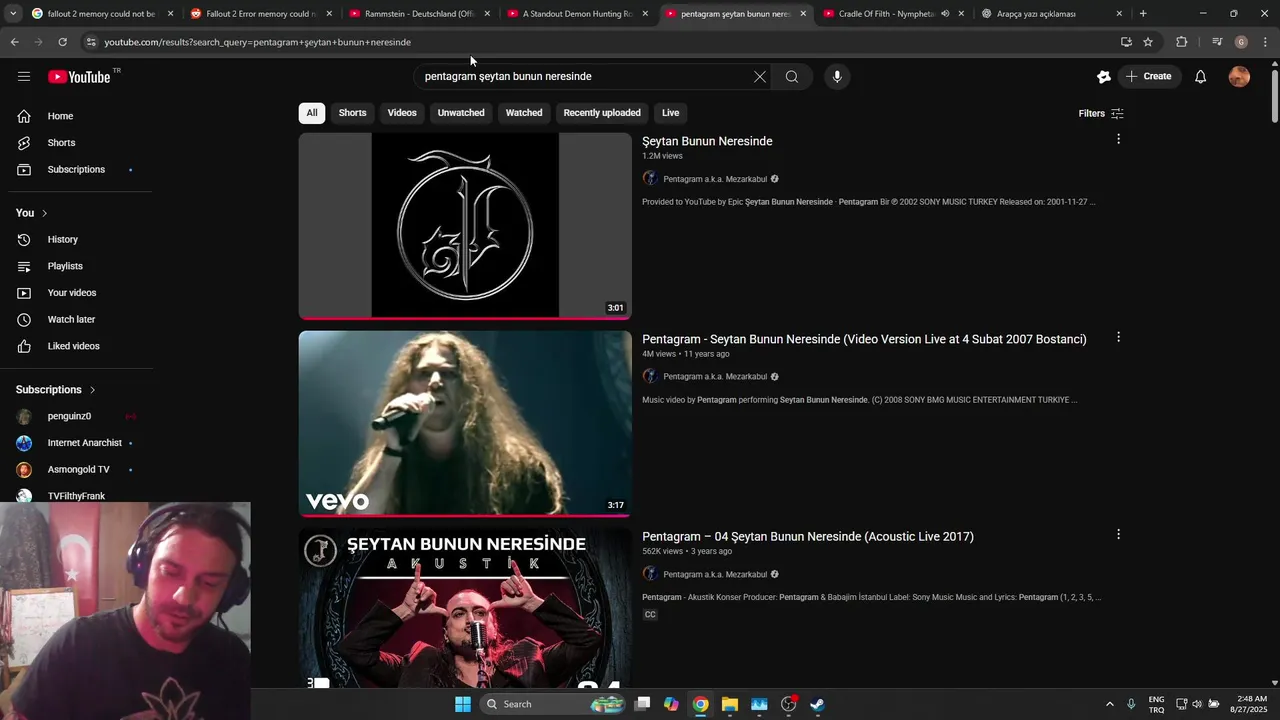The width and height of the screenshot is (1280, 720).
Task: Open account avatar menu
Action: [x=1239, y=77]
